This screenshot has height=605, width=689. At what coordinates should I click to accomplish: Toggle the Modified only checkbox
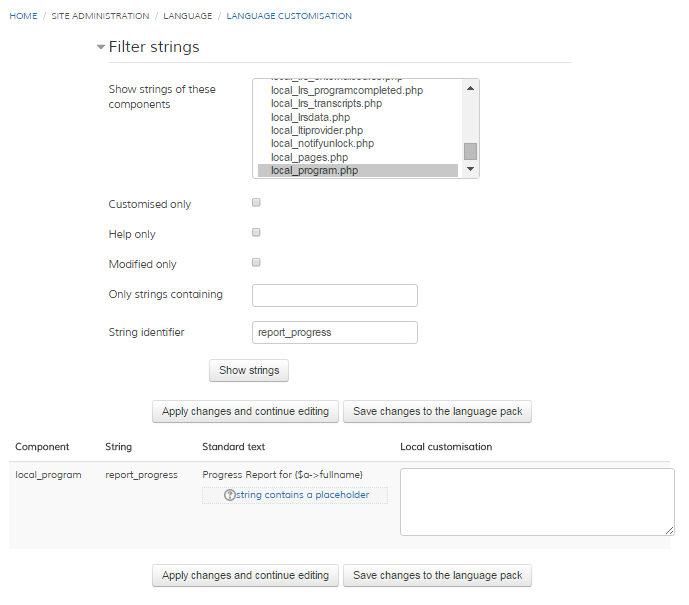[256, 263]
